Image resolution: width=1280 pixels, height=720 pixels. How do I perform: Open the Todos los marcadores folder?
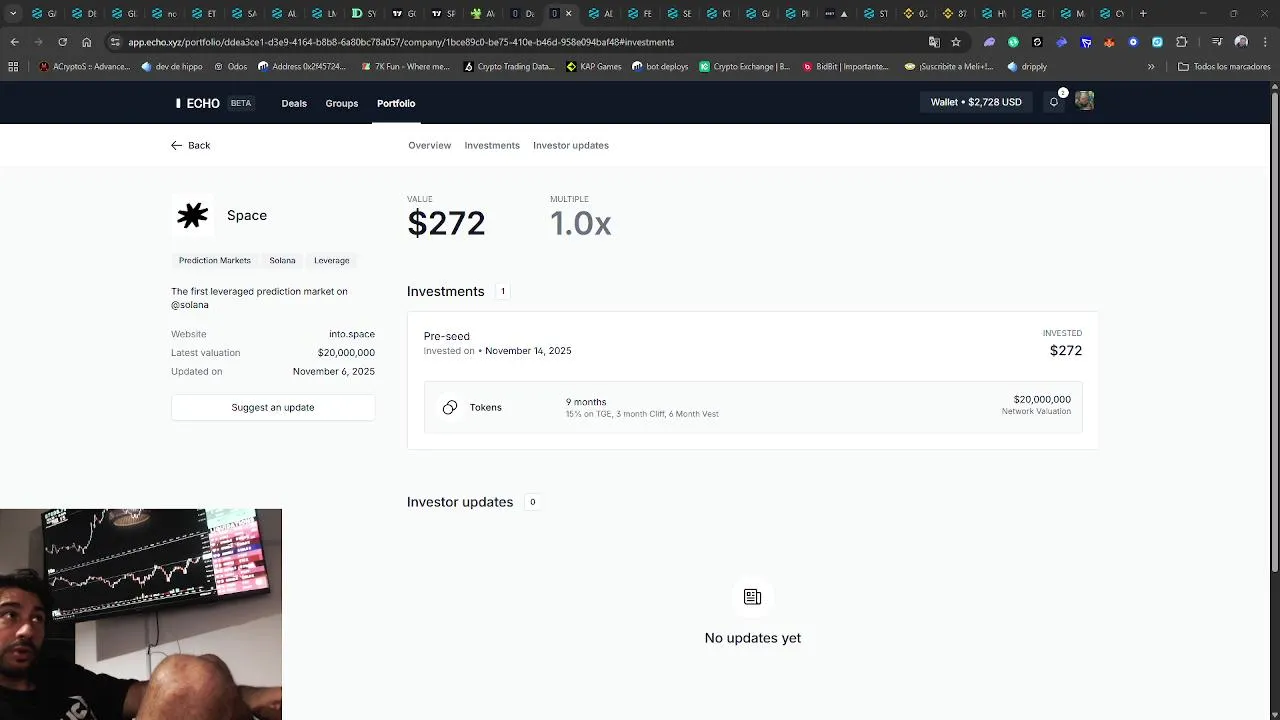click(1224, 66)
